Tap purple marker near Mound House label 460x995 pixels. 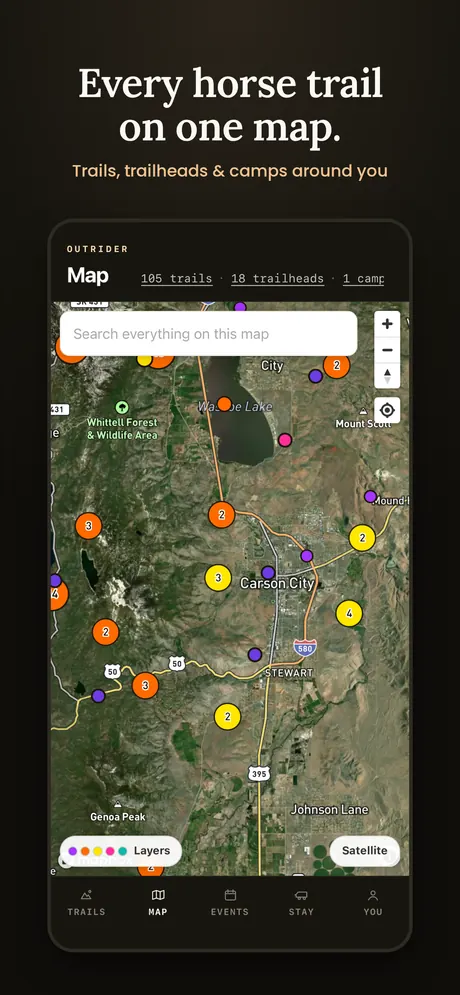[x=371, y=496]
